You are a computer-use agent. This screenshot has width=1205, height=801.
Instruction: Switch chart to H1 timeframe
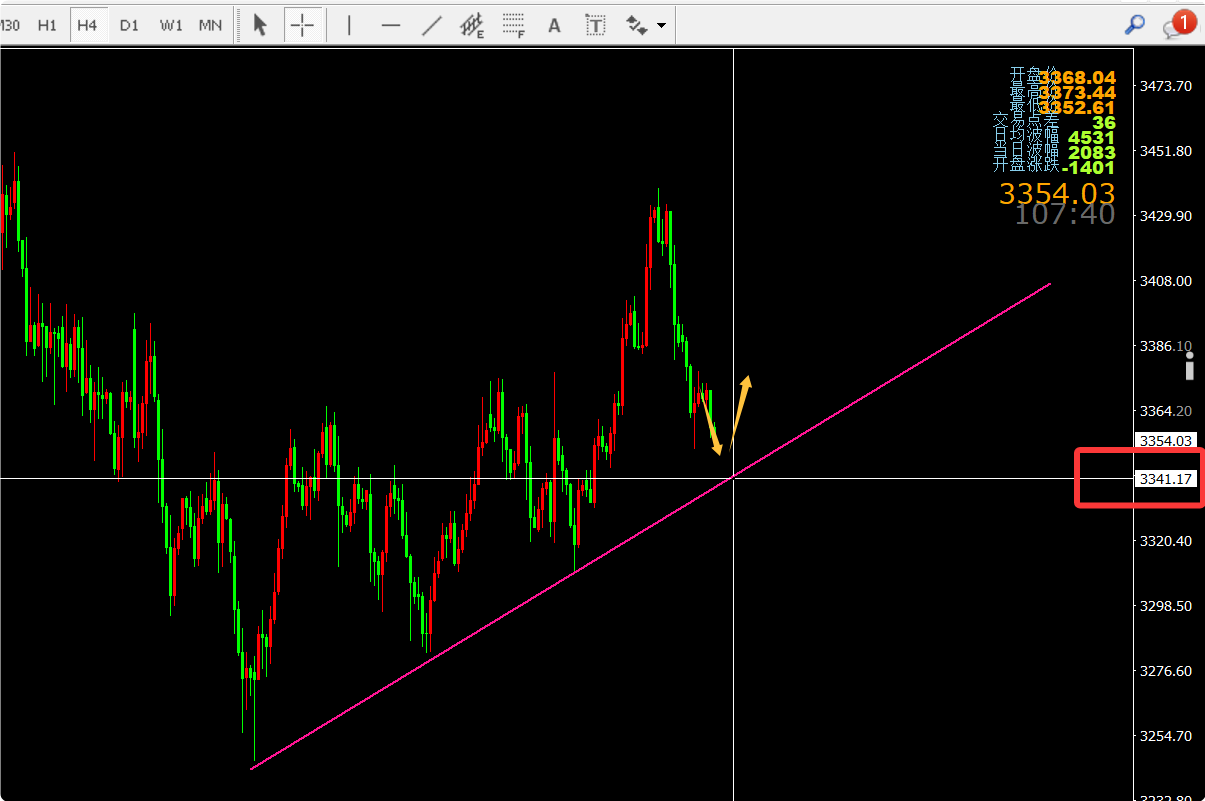click(x=47, y=25)
